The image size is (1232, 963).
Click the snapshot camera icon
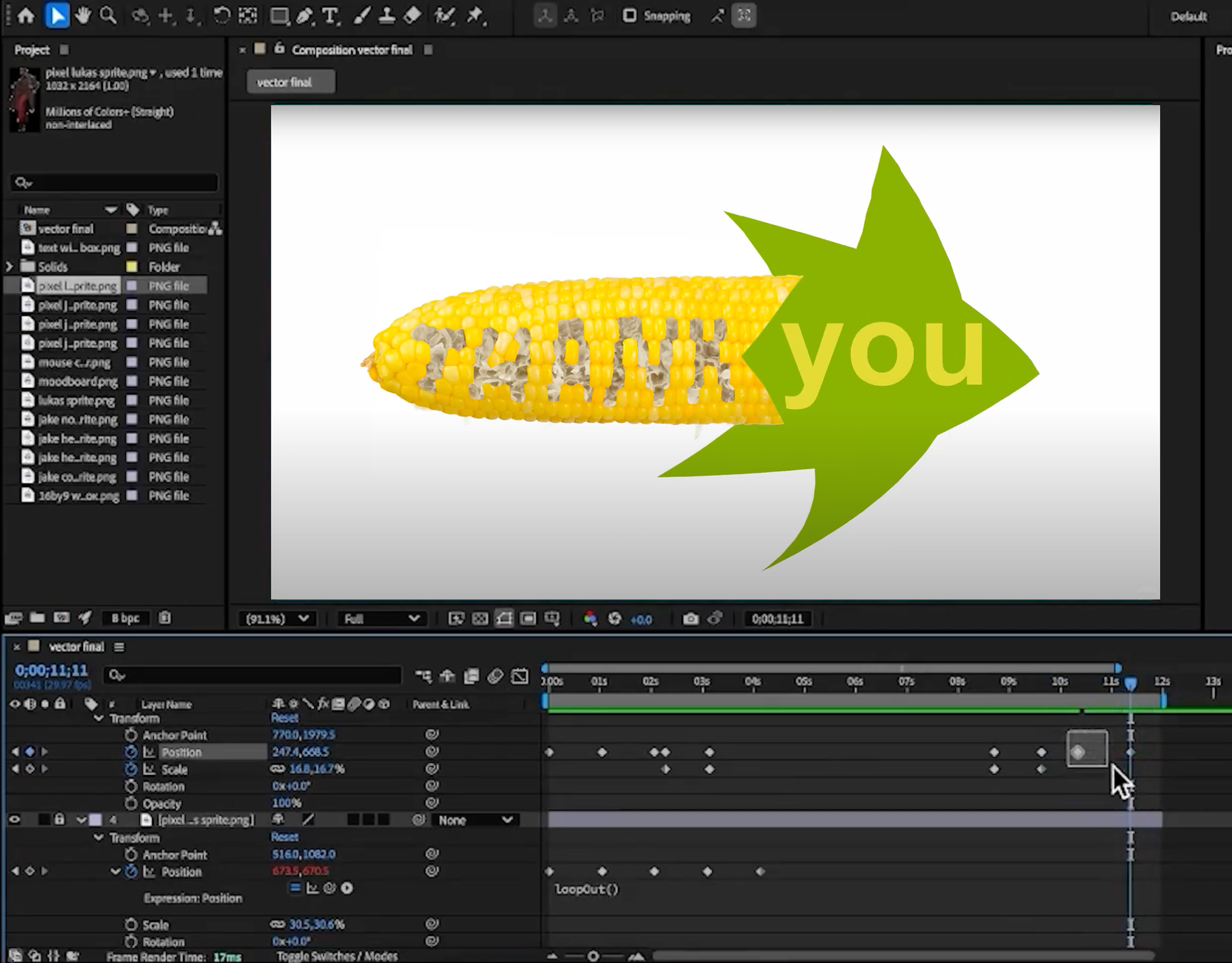click(691, 619)
